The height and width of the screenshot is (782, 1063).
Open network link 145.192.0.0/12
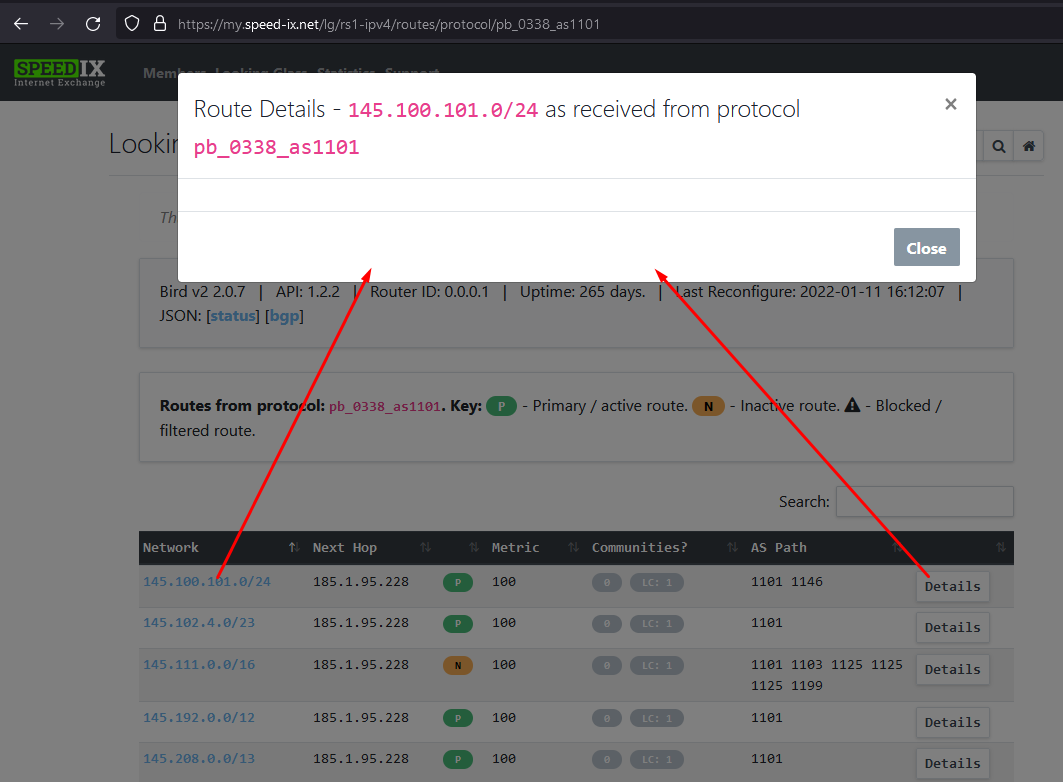point(199,717)
